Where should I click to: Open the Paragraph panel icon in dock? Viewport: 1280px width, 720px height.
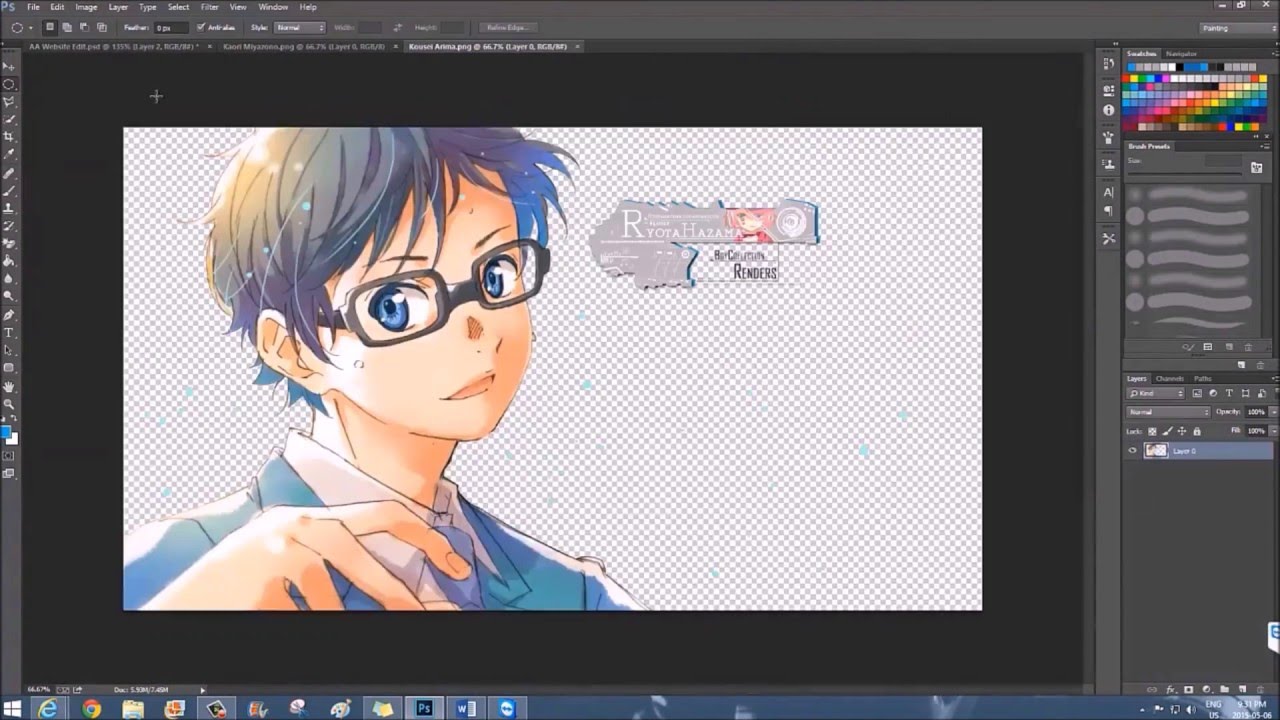pos(1108,211)
